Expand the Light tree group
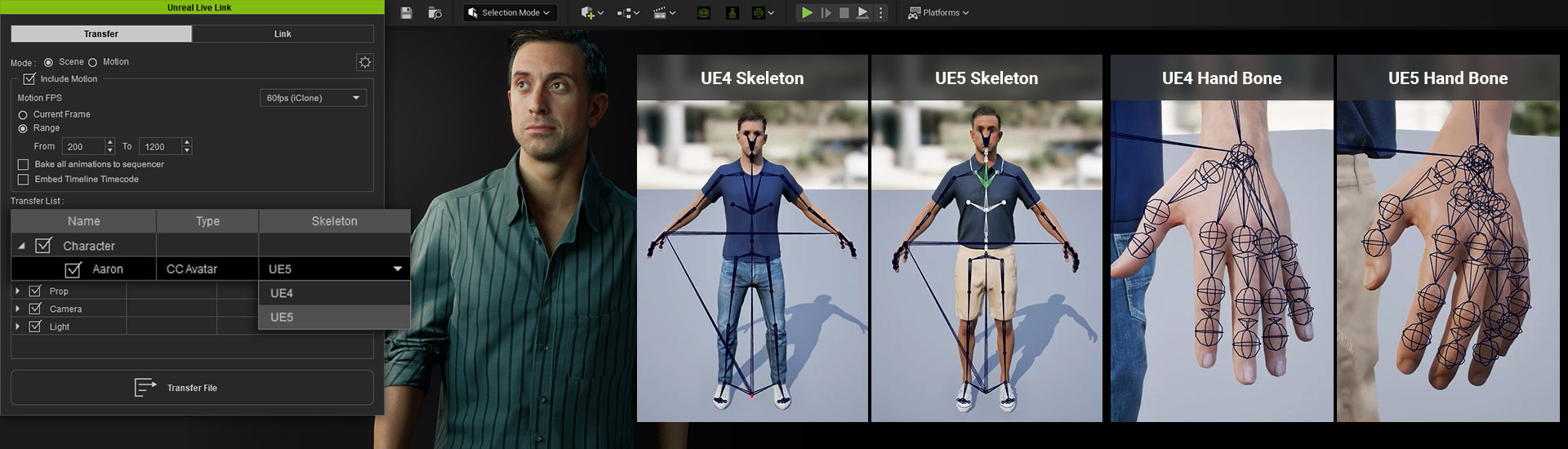1568x449 pixels. tap(17, 327)
